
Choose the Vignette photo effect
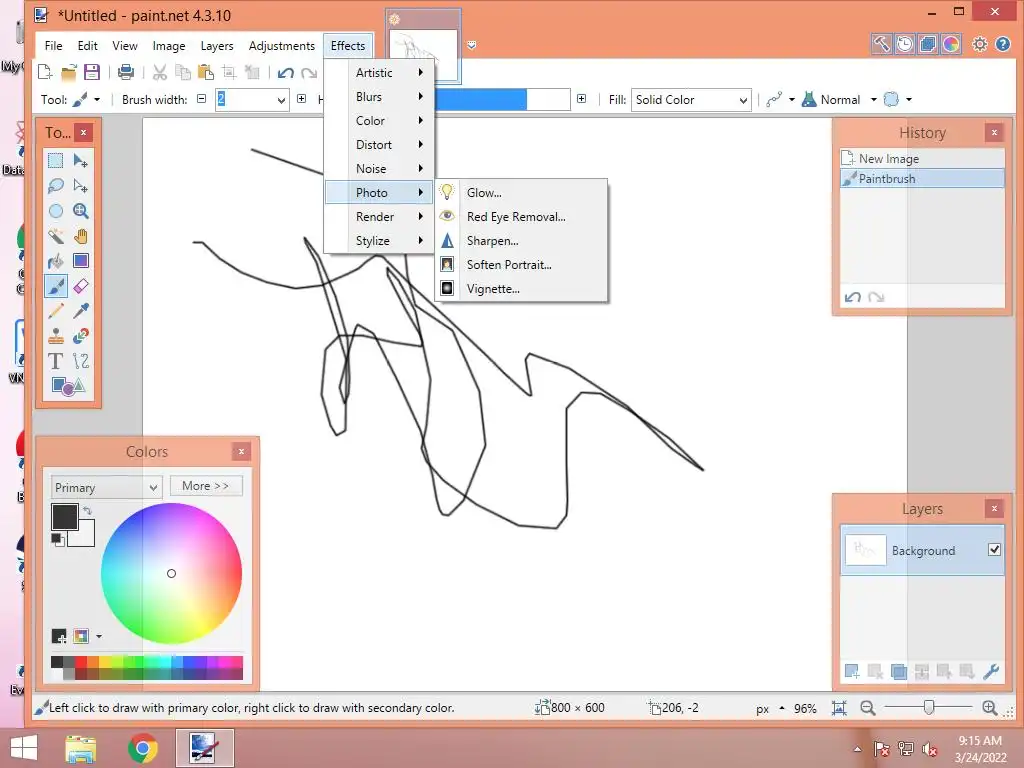pos(521,289)
